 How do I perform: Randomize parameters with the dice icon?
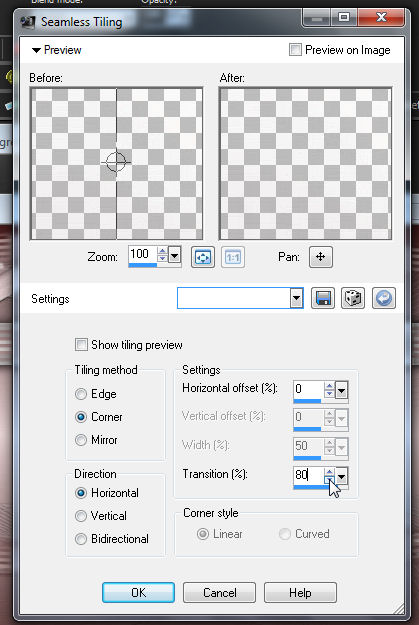(353, 298)
